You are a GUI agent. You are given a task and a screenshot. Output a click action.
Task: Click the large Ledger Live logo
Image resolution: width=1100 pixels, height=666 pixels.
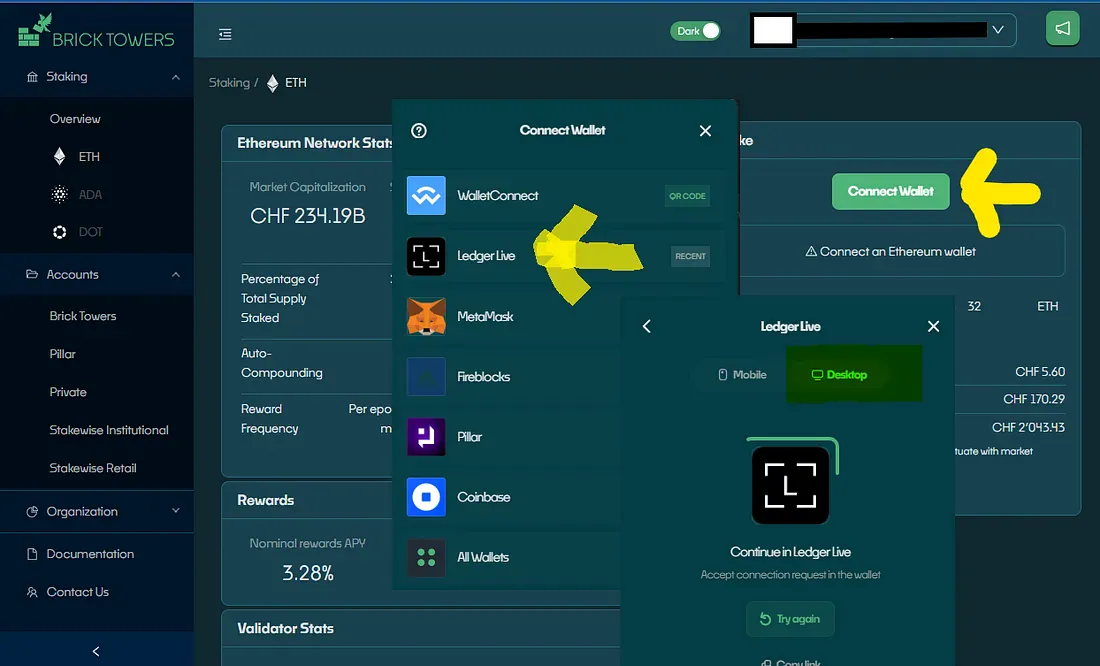pos(790,485)
